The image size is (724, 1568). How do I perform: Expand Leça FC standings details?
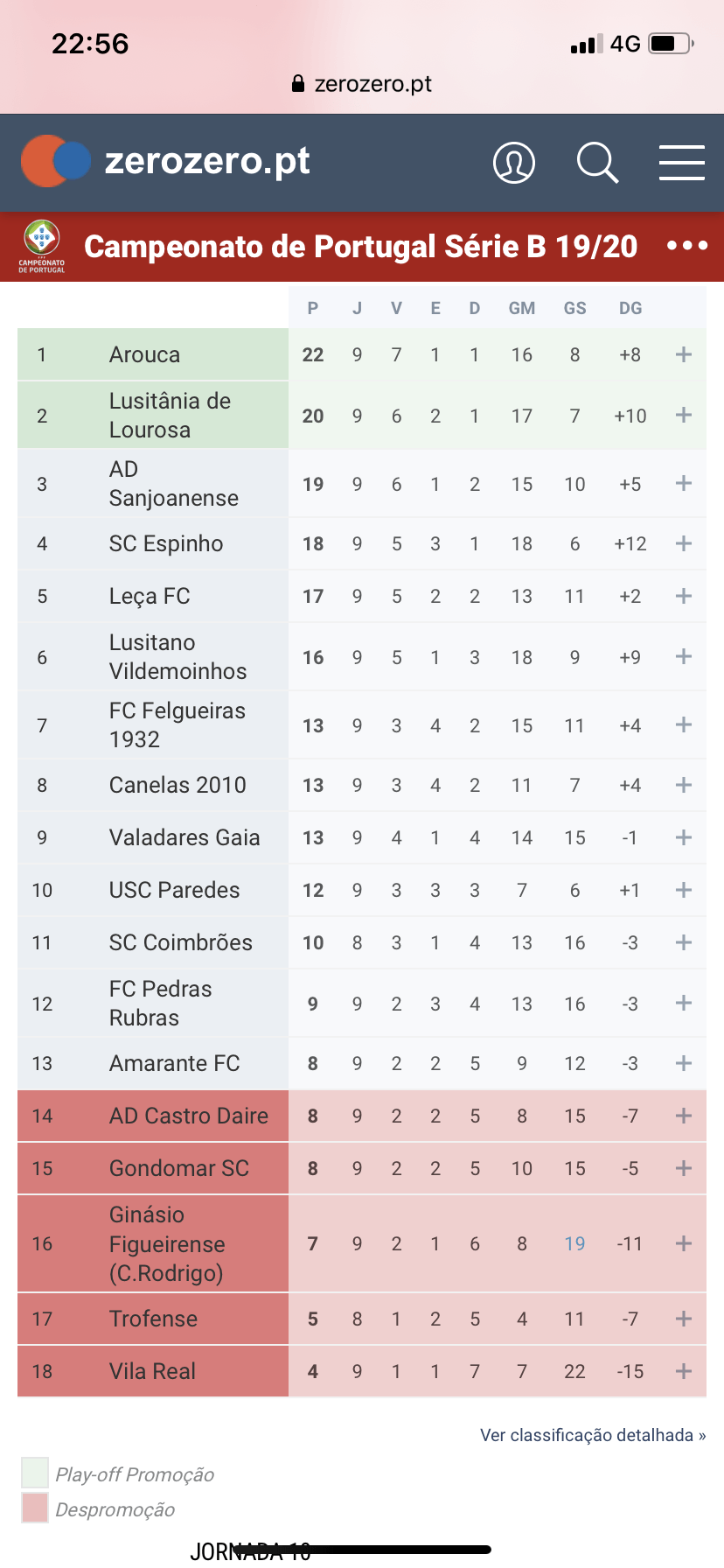pos(684,596)
